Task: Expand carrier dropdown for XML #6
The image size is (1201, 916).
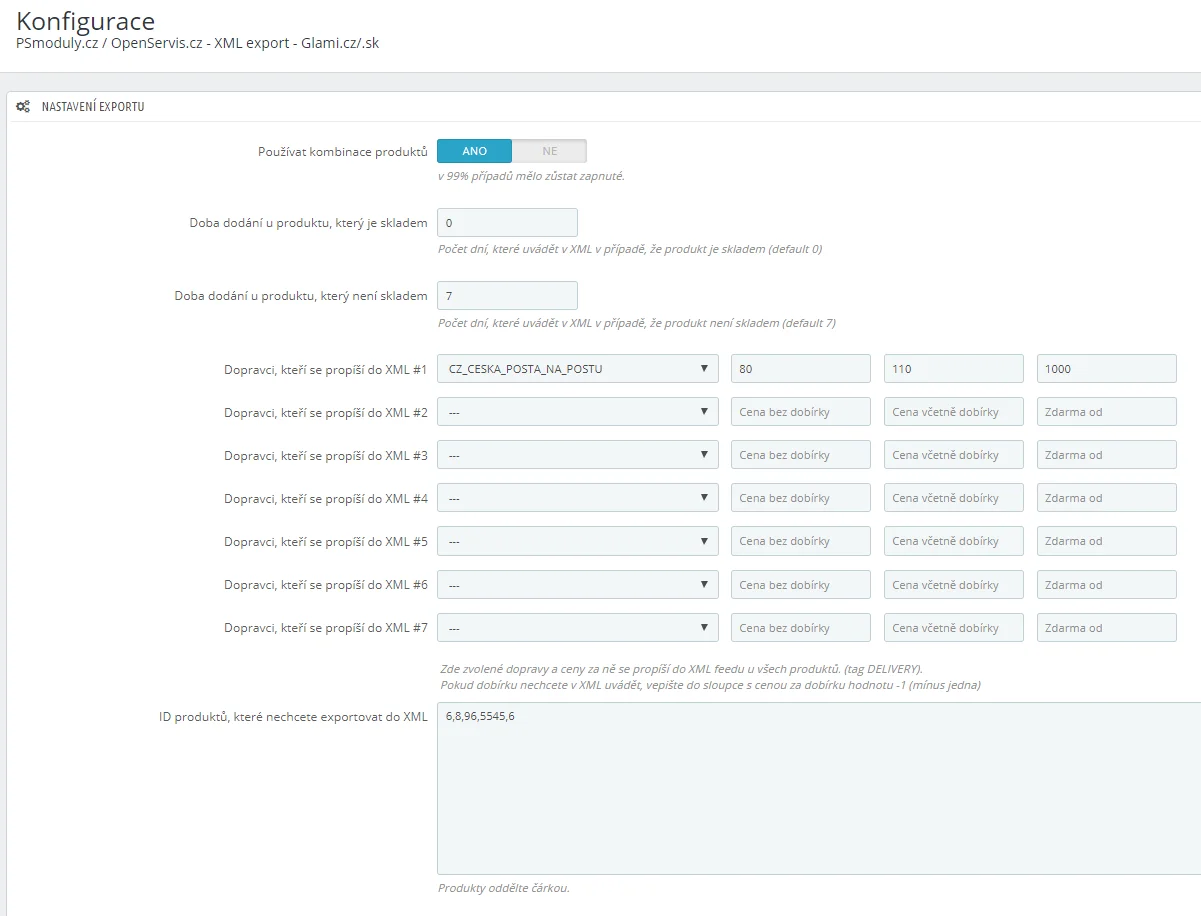Action: (x=577, y=585)
